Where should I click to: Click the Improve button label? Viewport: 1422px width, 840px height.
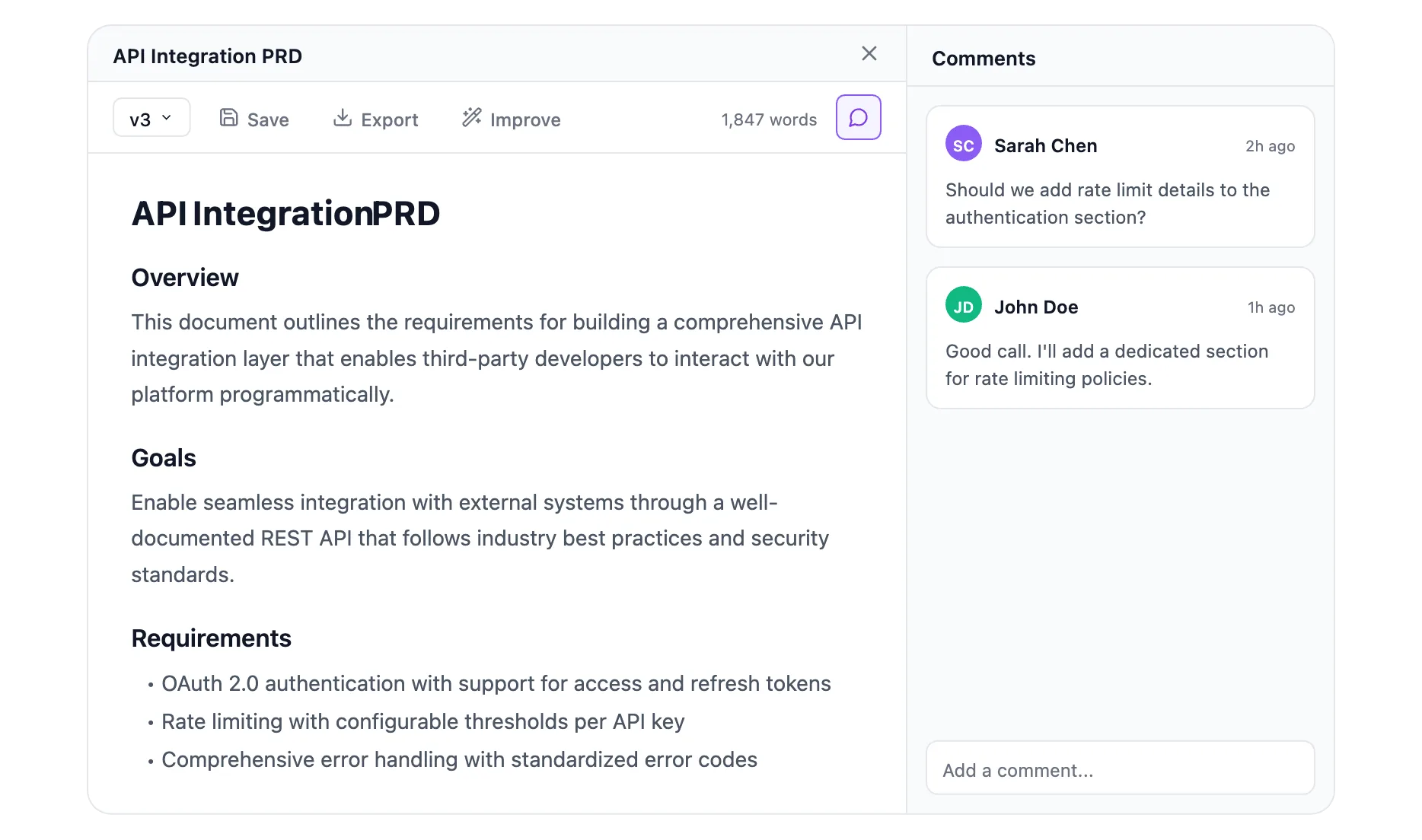[x=525, y=119]
